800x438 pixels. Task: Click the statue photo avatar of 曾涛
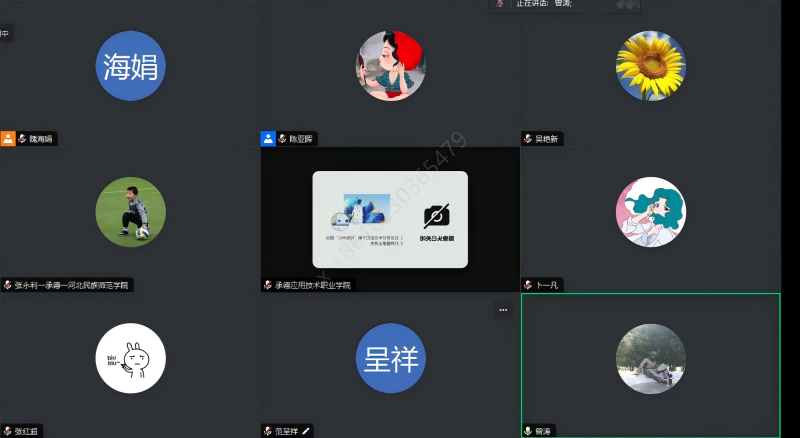point(650,358)
